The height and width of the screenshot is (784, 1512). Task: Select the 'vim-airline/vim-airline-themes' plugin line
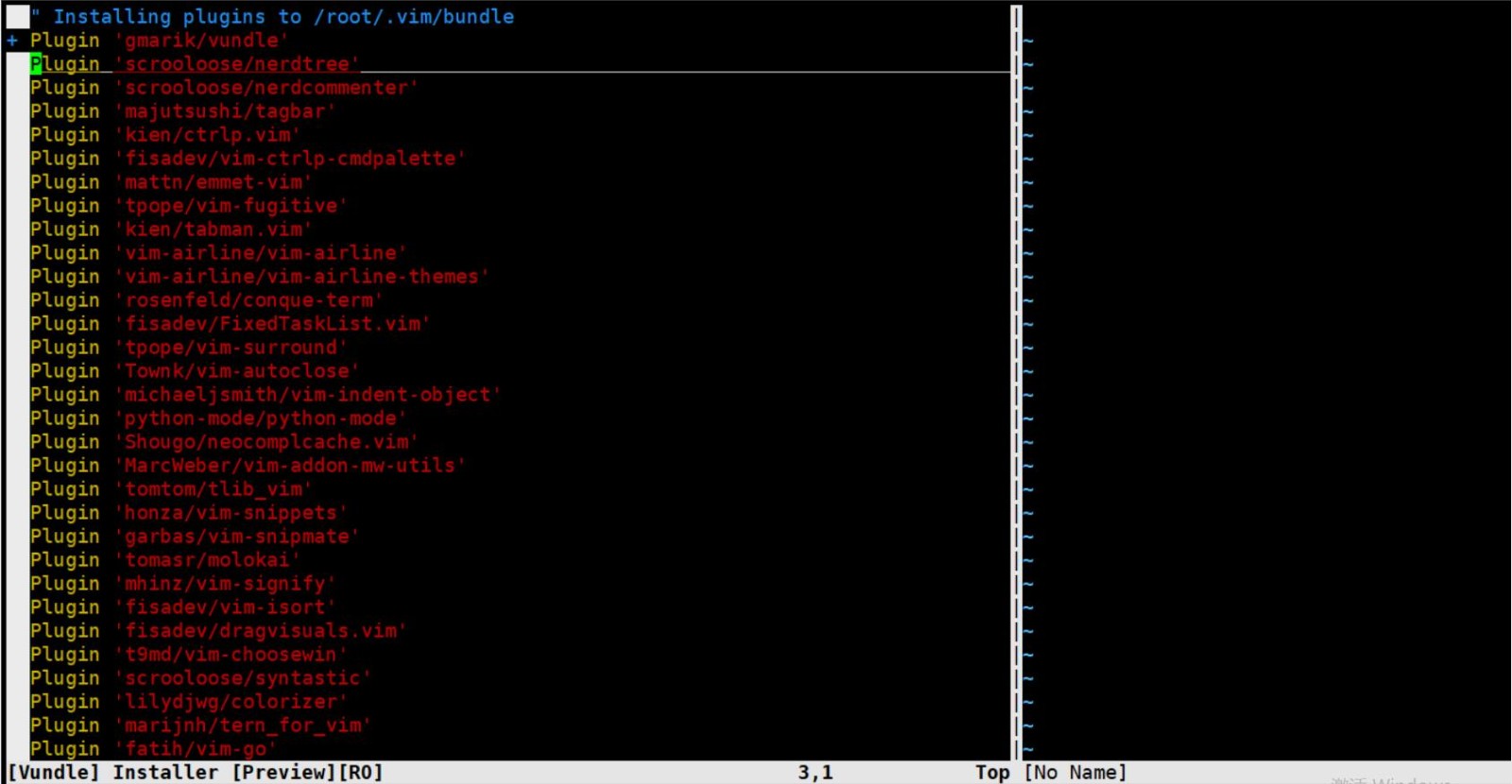click(260, 277)
